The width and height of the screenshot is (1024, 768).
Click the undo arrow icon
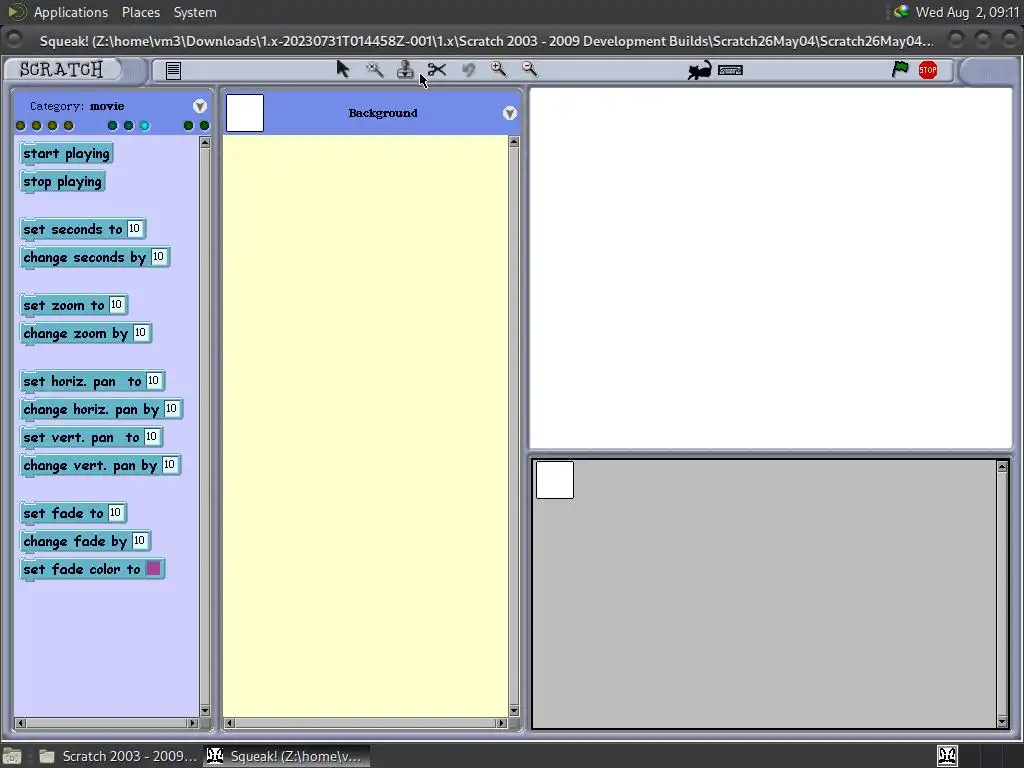coord(468,69)
